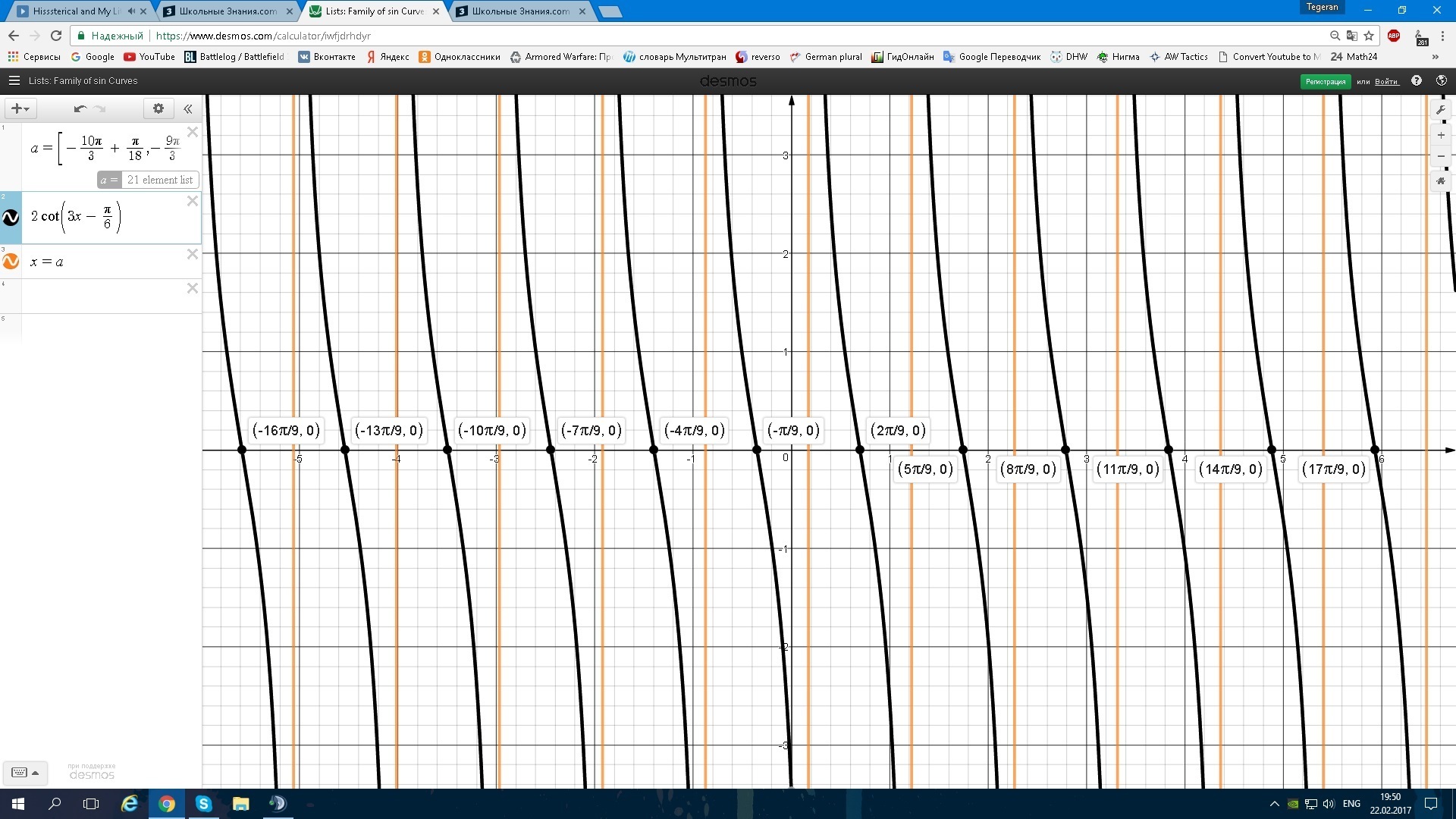Open the Desmos help question mark
Viewport: 1456px width, 819px height.
click(x=1417, y=81)
